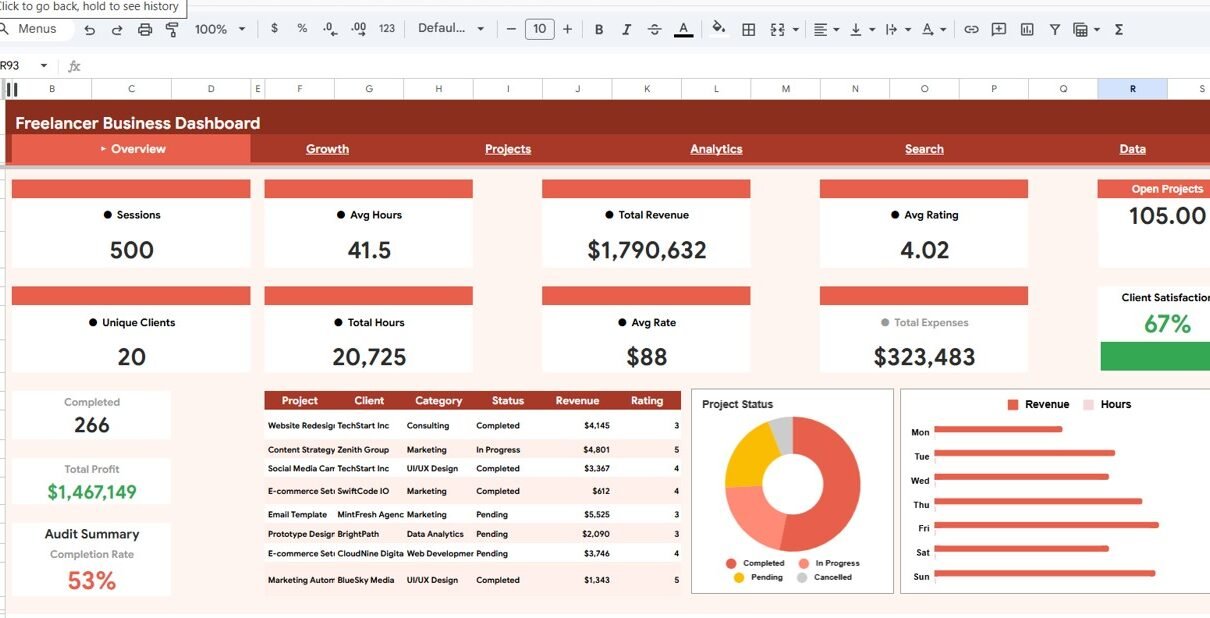Viewport: 1210px width, 618px height.
Task: Go to the Search link
Action: pyautogui.click(x=924, y=149)
